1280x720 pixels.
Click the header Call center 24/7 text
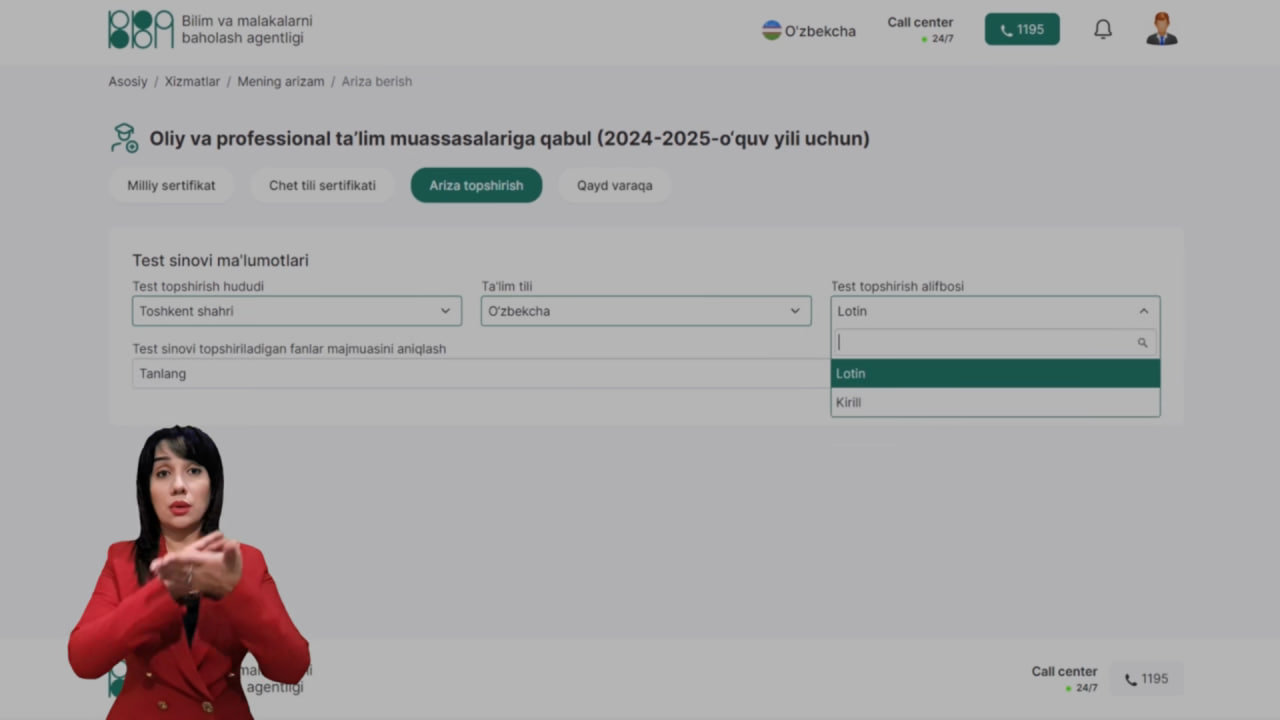click(x=920, y=30)
